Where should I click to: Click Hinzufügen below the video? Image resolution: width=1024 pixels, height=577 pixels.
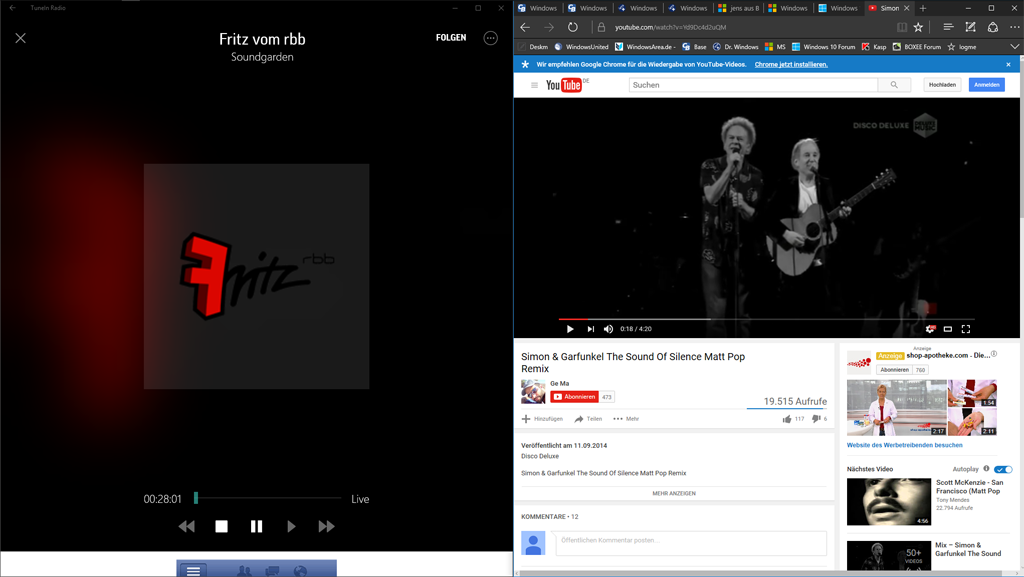pyautogui.click(x=542, y=419)
